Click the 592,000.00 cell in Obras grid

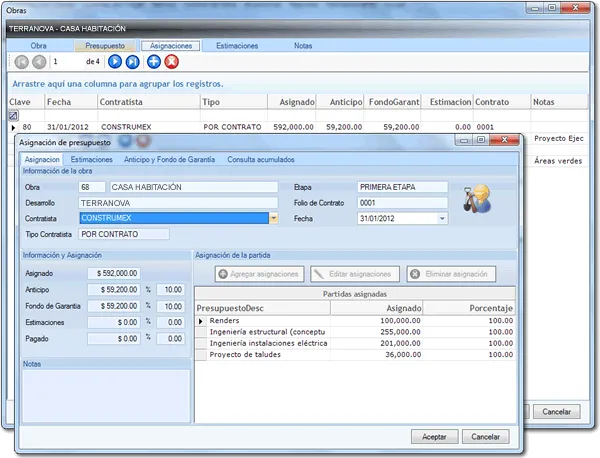292,127
